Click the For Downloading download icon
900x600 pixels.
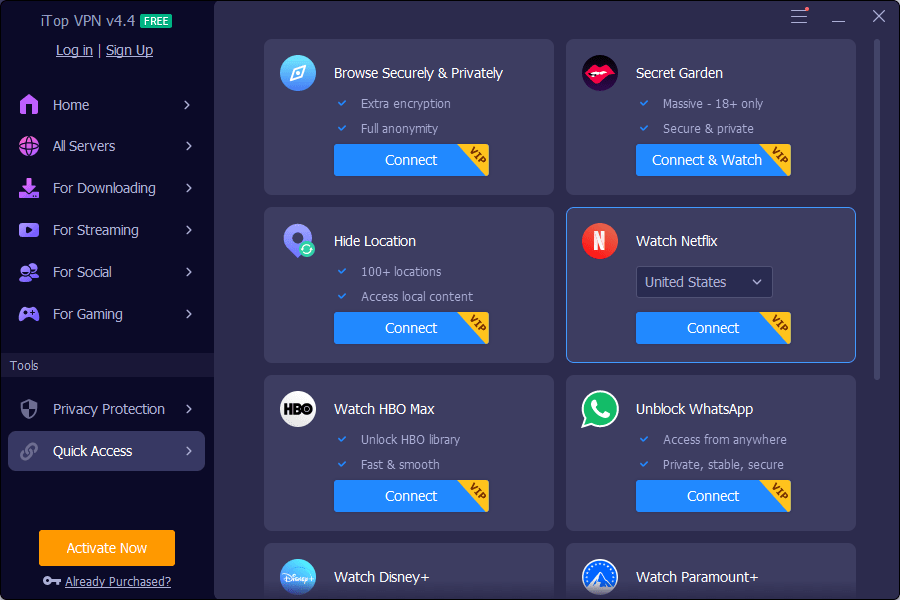(29, 188)
